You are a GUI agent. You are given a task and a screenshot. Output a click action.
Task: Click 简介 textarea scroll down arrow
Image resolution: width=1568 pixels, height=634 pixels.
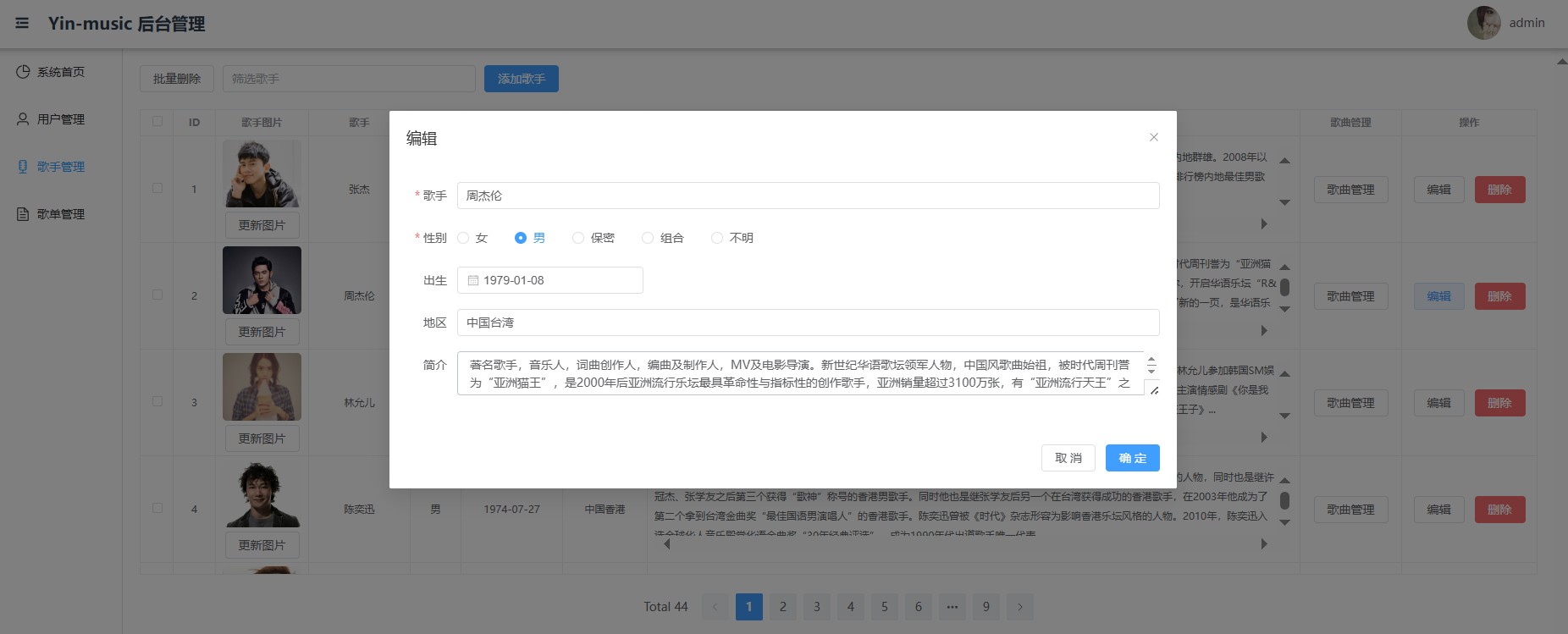coord(1151,371)
